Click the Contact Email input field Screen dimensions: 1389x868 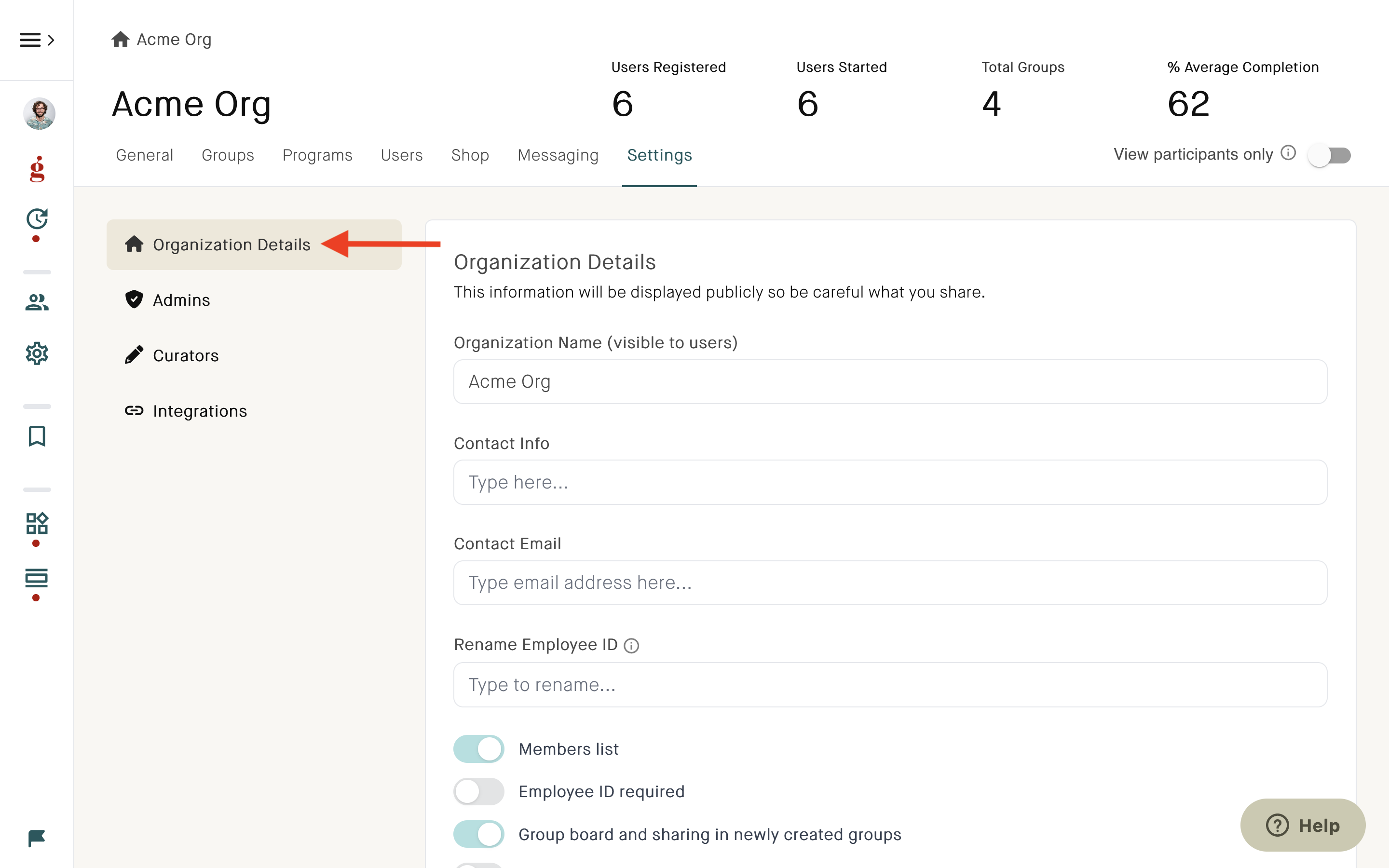[890, 583]
